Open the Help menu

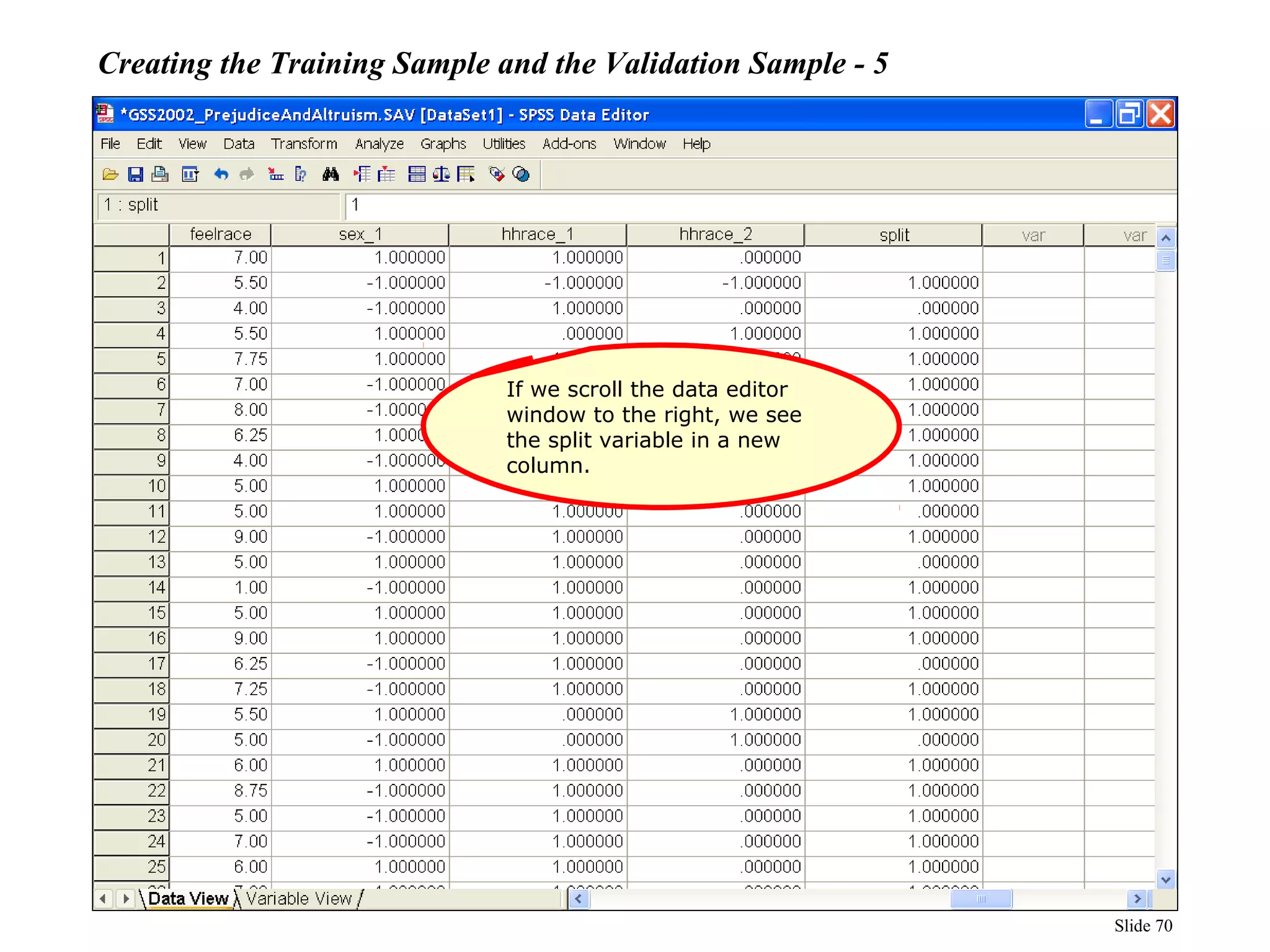click(x=696, y=144)
